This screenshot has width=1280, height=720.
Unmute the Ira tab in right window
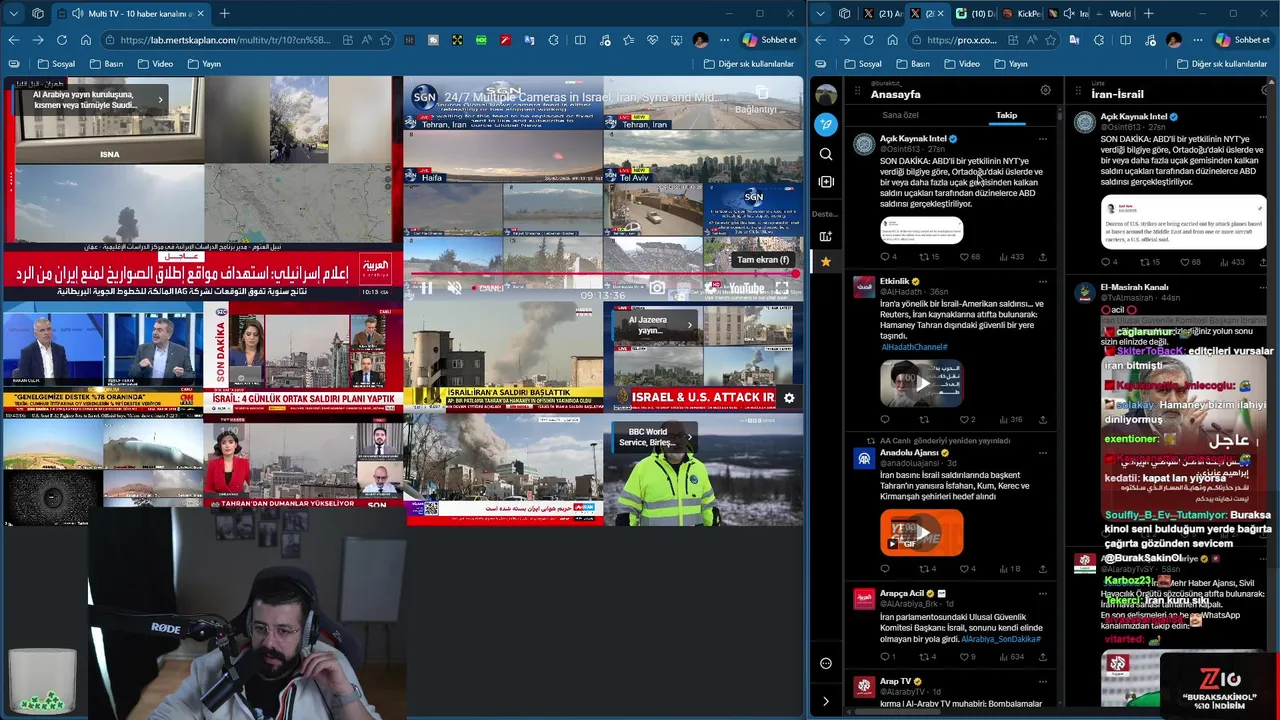pyautogui.click(x=1068, y=14)
